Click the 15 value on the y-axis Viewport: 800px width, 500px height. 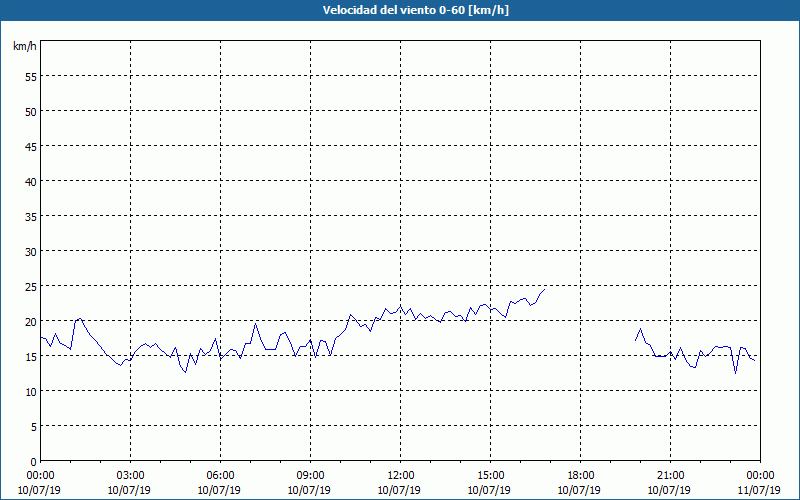(31, 356)
